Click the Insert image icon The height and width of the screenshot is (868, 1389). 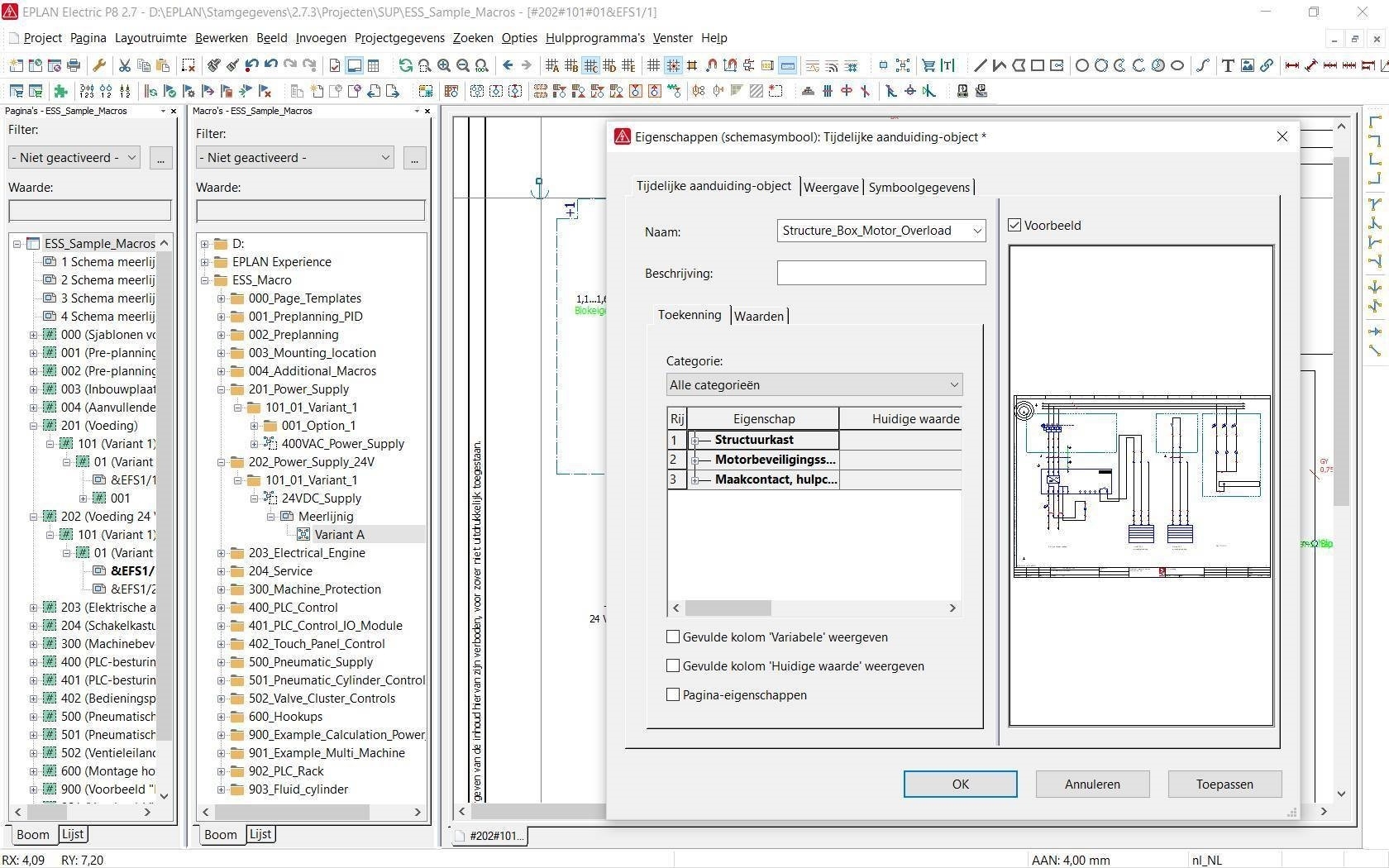(1247, 65)
